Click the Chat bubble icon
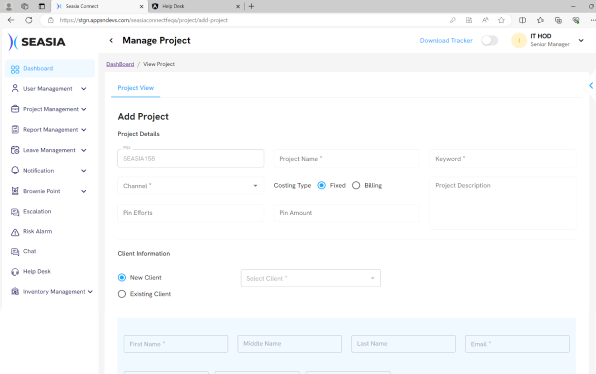The height and width of the screenshot is (374, 596). coord(15,252)
